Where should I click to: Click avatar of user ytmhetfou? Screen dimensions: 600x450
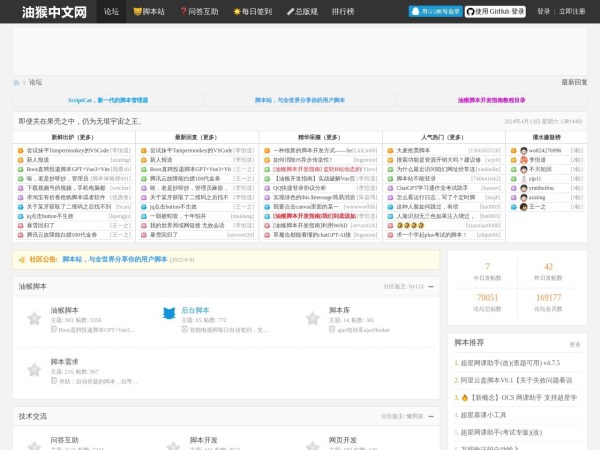point(524,188)
